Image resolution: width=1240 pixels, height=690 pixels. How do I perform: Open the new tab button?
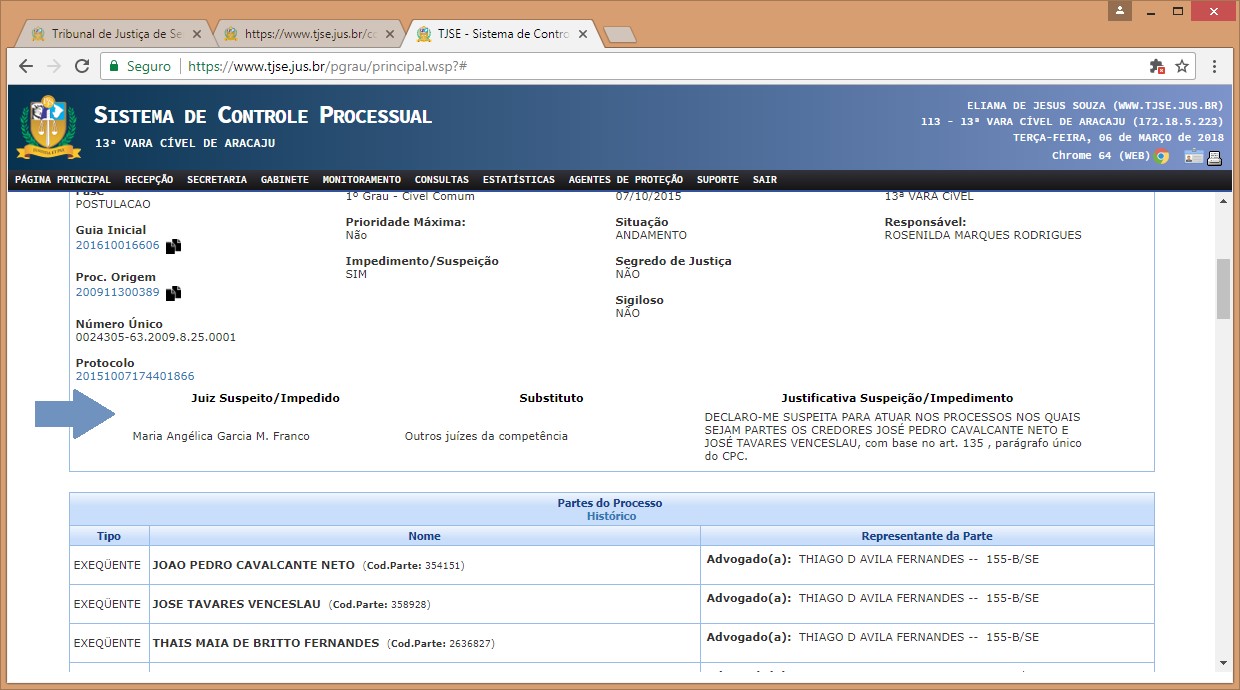pyautogui.click(x=620, y=35)
